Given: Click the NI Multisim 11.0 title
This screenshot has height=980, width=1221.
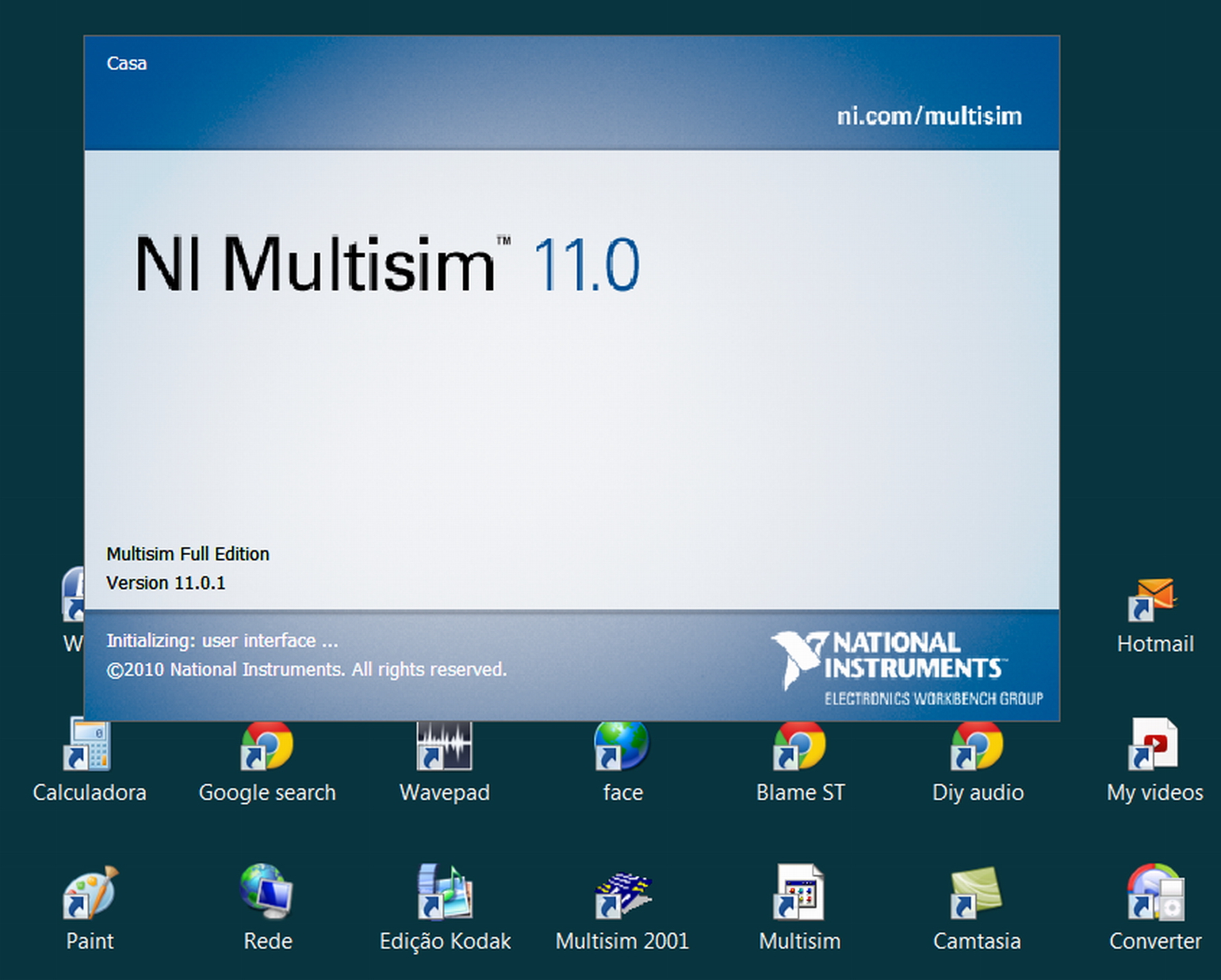Looking at the screenshot, I should pyautogui.click(x=387, y=264).
